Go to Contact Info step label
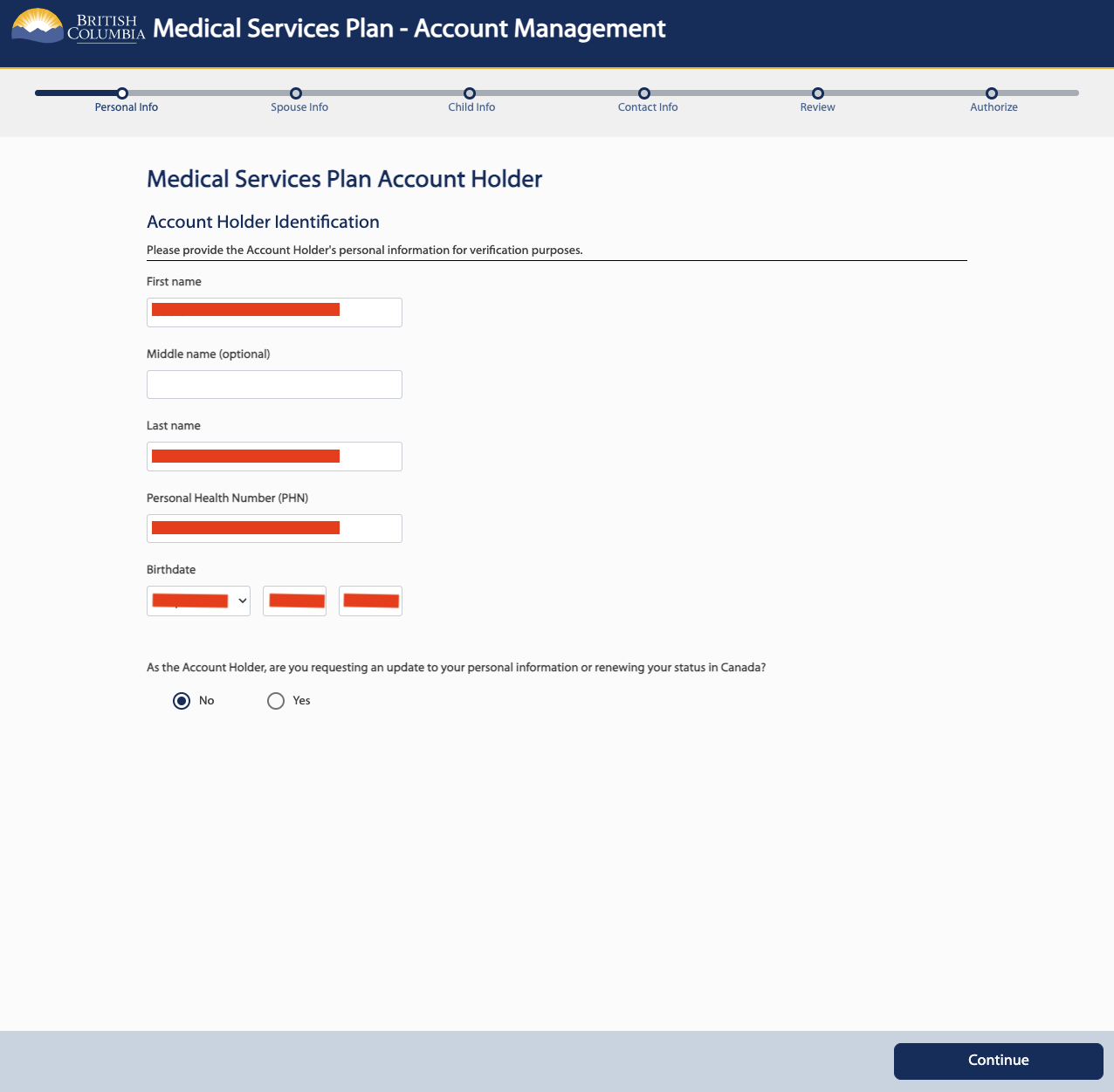 point(648,107)
